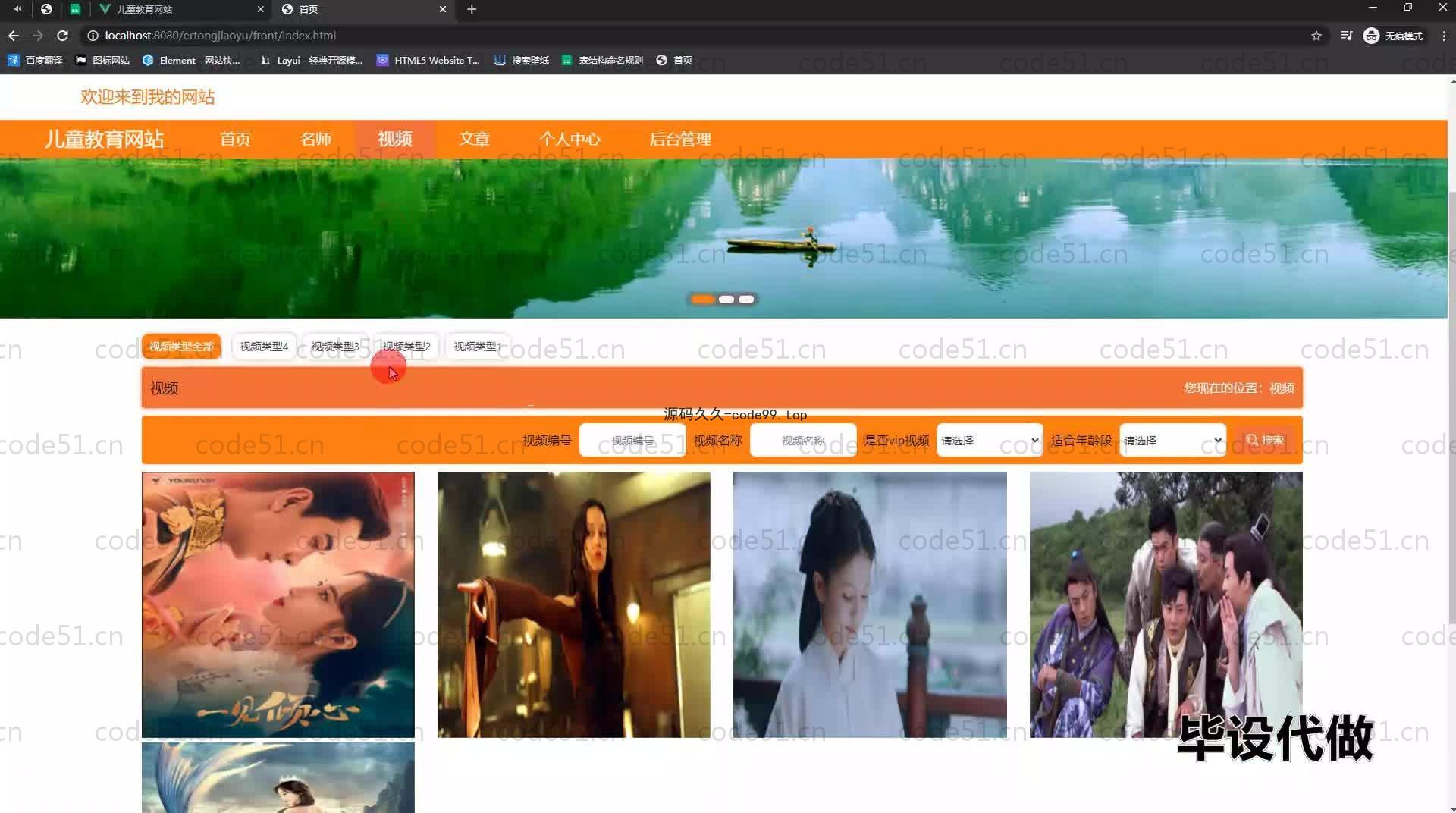Image resolution: width=1456 pixels, height=813 pixels.
Task: Click the breadcrumb 视频 location text
Action: (x=1282, y=388)
